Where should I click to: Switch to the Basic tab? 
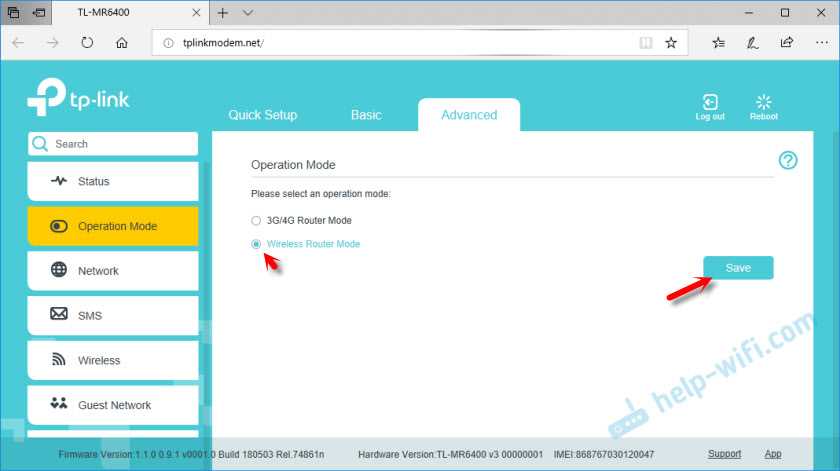coord(366,115)
